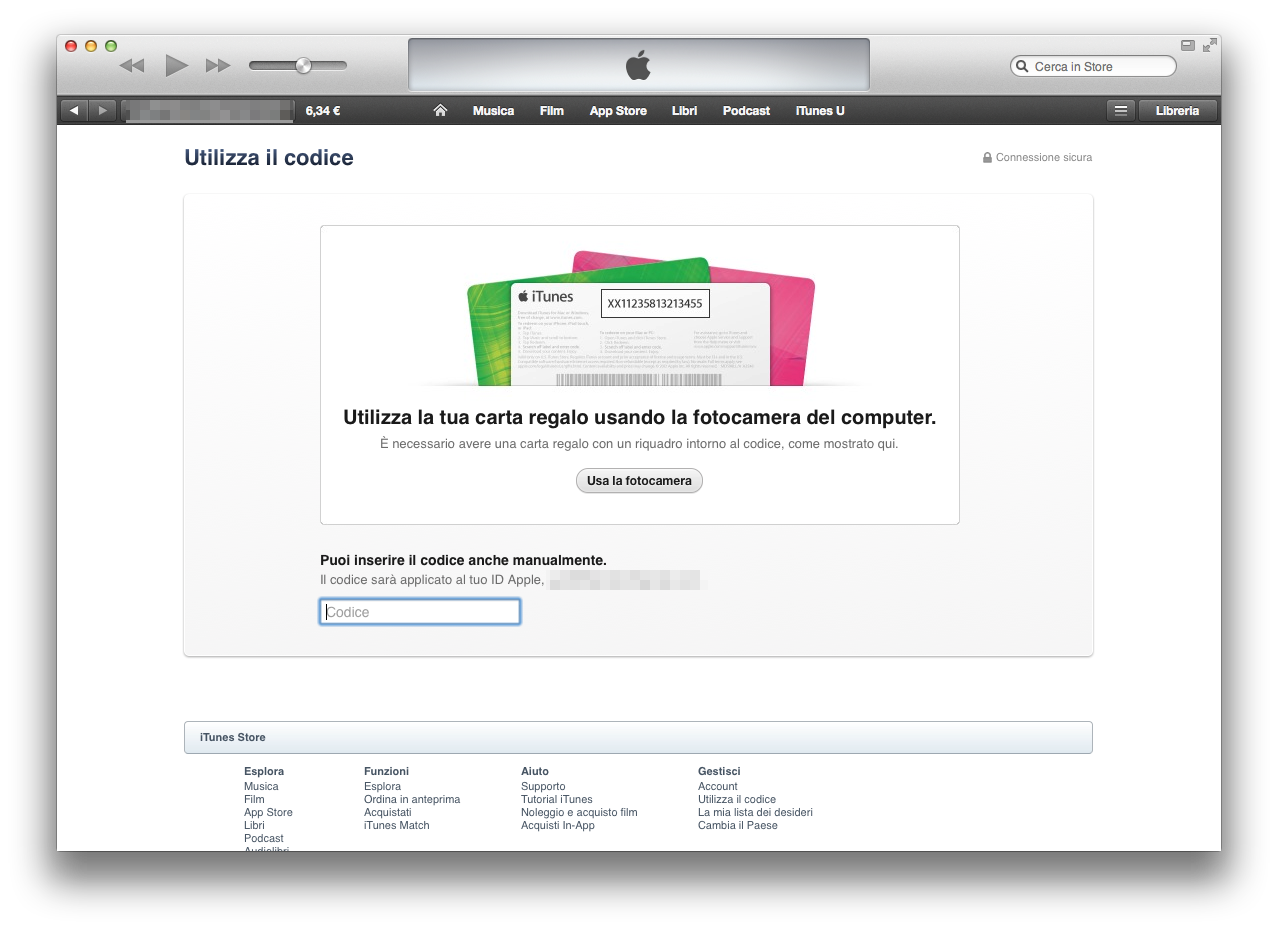
Task: Click the gift card illustration
Action: 640,318
